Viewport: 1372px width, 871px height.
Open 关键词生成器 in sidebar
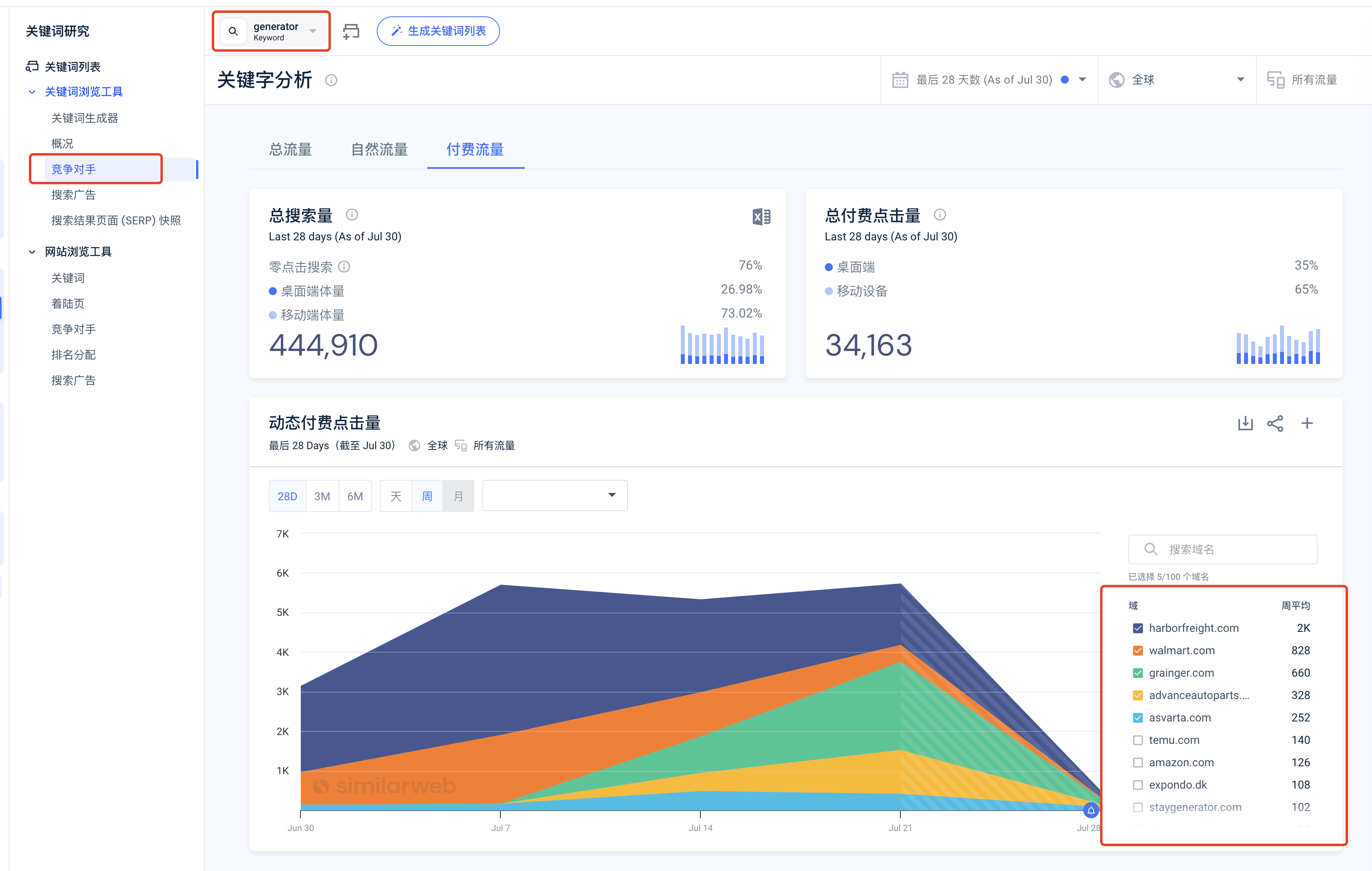85,118
